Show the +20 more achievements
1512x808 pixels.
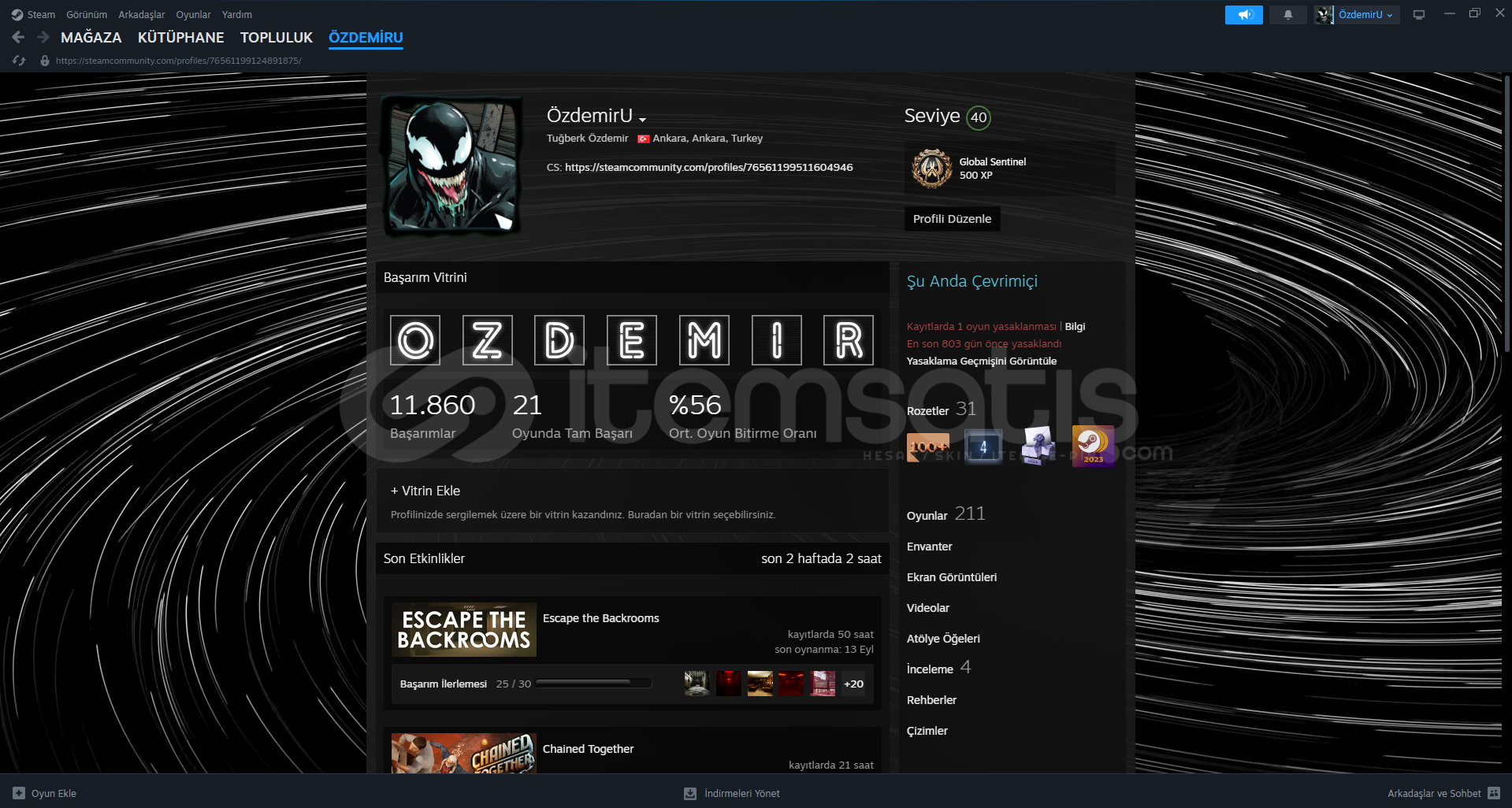tap(853, 684)
